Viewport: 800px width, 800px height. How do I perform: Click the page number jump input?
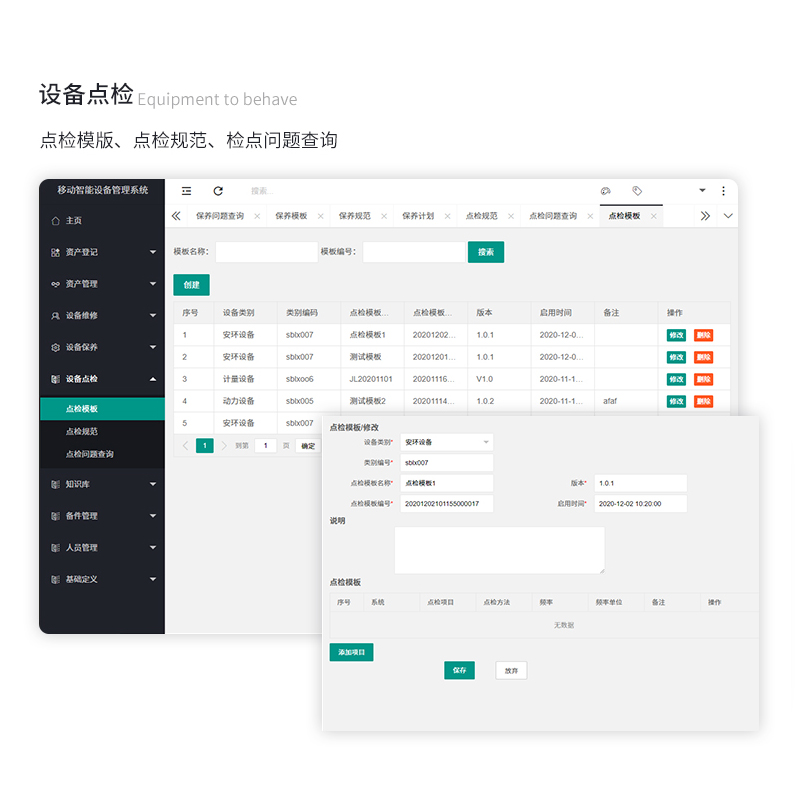pos(265,445)
